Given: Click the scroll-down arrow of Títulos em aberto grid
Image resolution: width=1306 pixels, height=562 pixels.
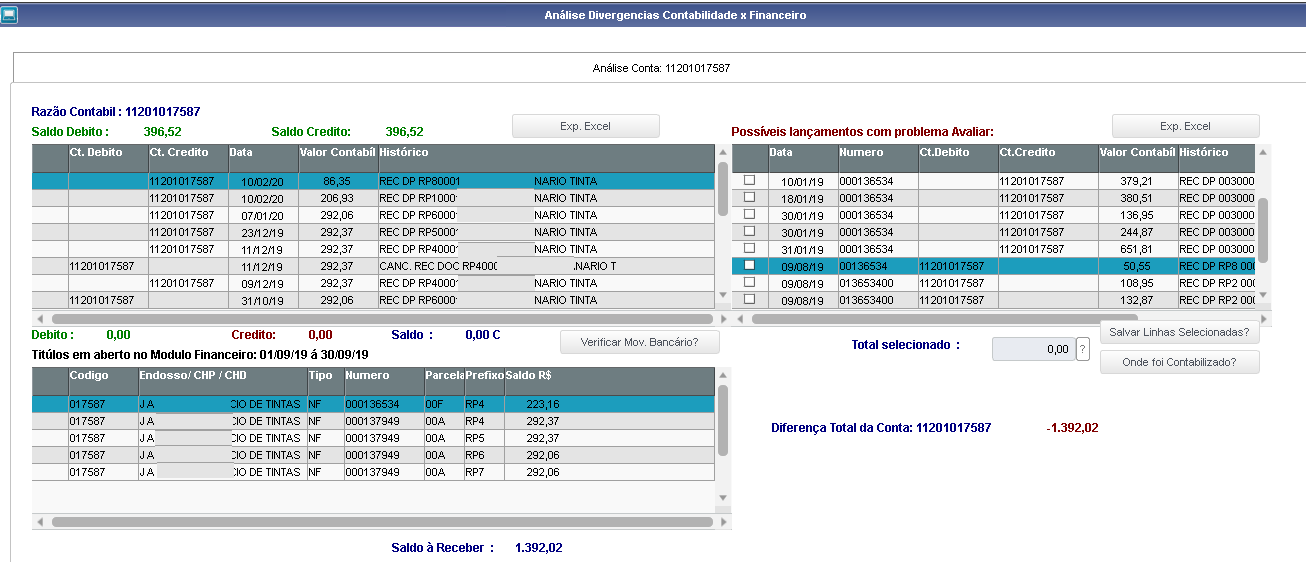Looking at the screenshot, I should [723, 497].
